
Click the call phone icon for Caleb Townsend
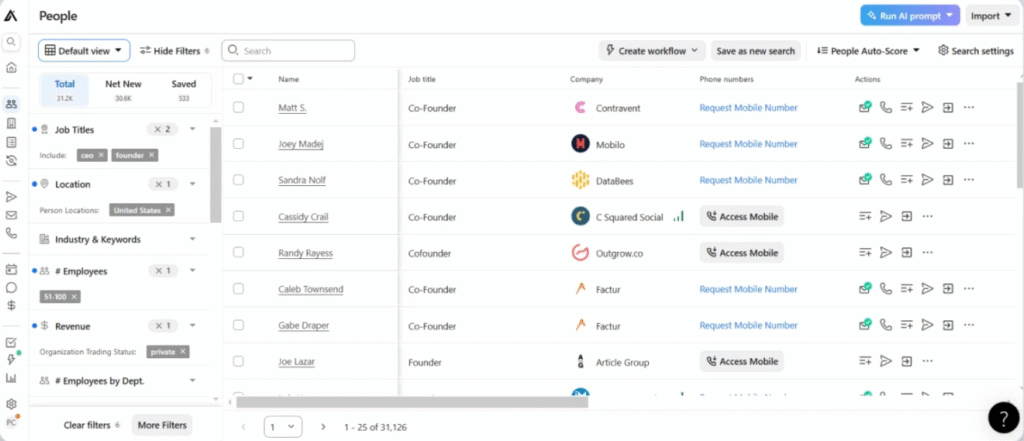pos(886,289)
